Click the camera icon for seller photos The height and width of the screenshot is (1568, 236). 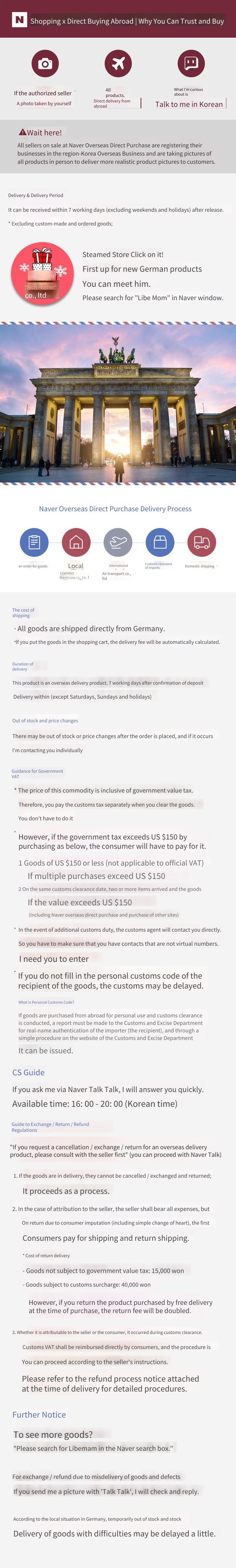point(45,63)
